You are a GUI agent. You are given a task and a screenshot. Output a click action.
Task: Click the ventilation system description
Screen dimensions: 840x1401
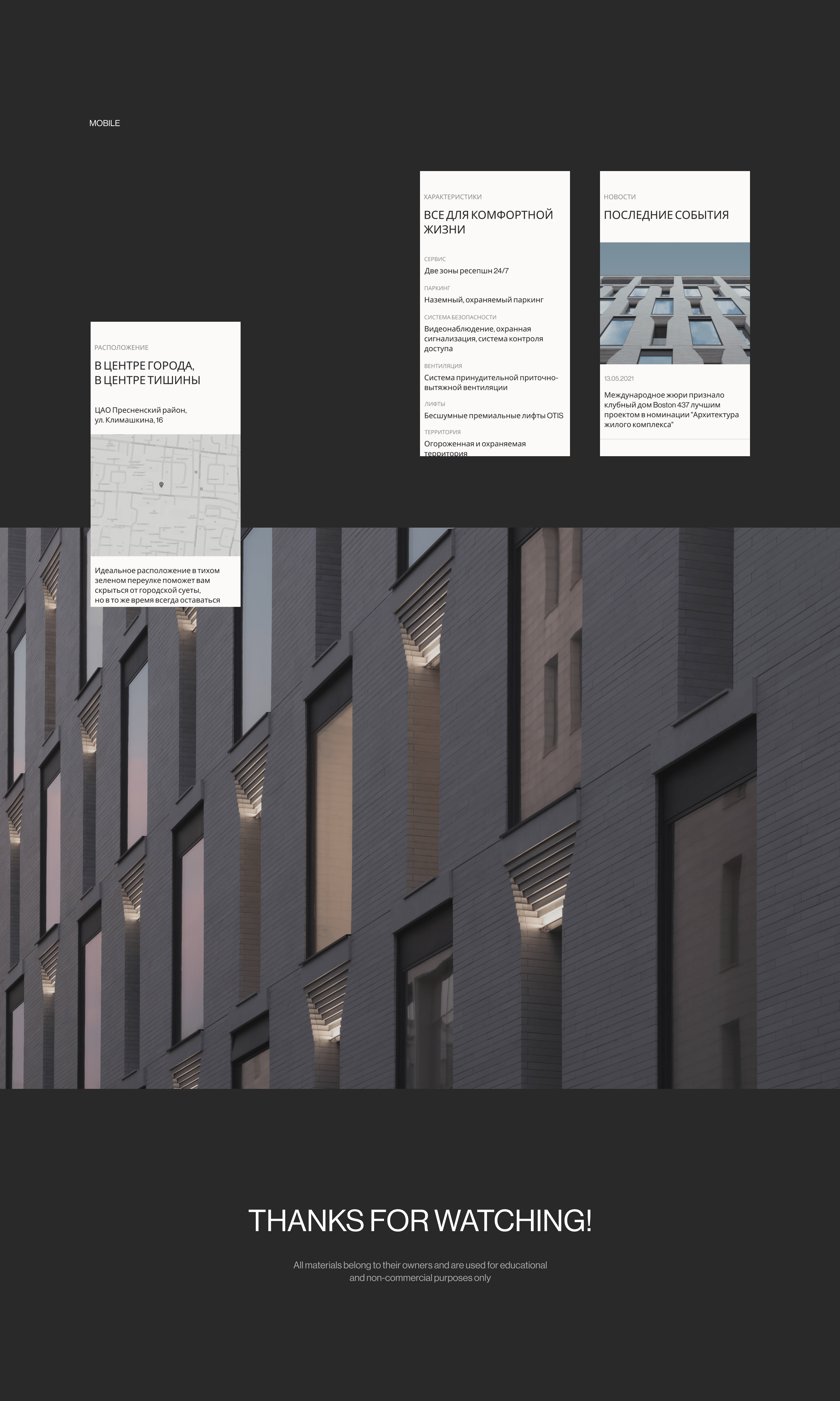point(491,382)
